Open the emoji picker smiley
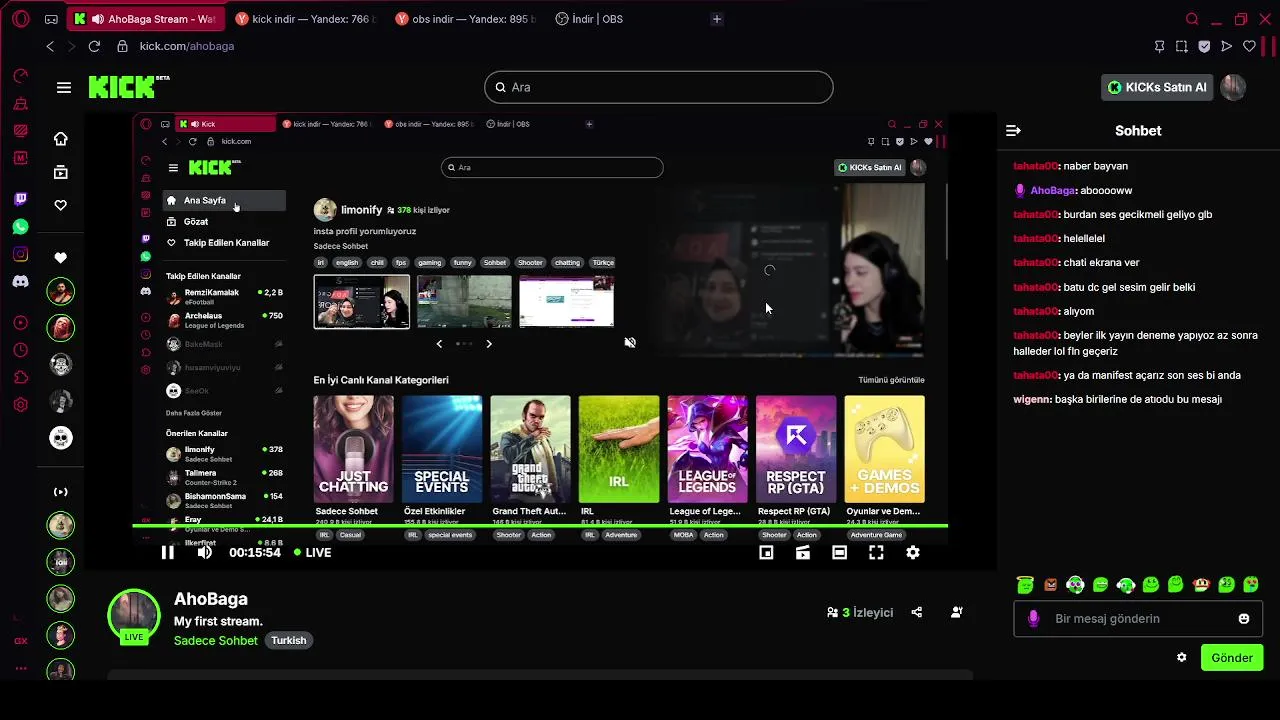The image size is (1280, 720). pos(1244,619)
